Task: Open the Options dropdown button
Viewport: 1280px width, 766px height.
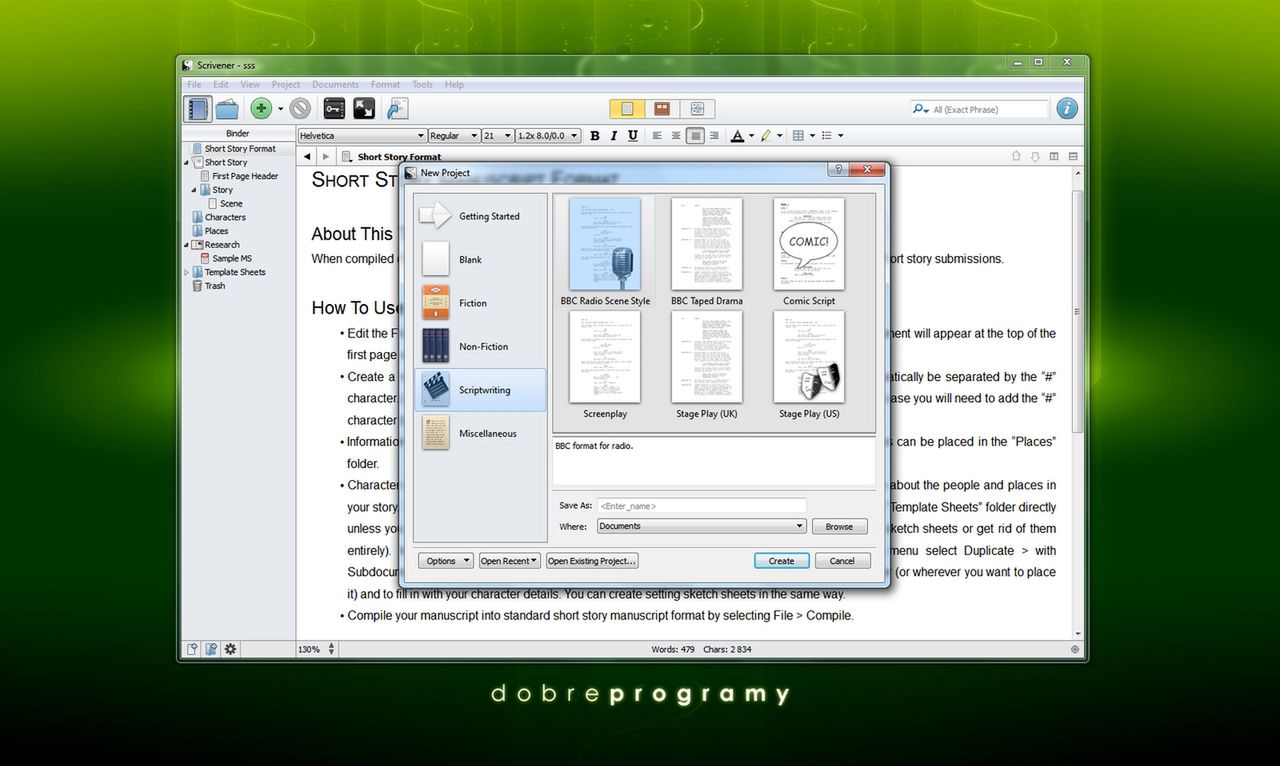Action: [x=445, y=561]
